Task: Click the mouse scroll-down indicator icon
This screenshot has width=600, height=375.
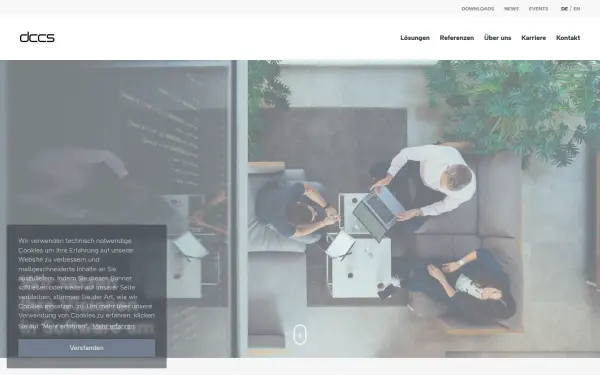Action: pyautogui.click(x=300, y=335)
